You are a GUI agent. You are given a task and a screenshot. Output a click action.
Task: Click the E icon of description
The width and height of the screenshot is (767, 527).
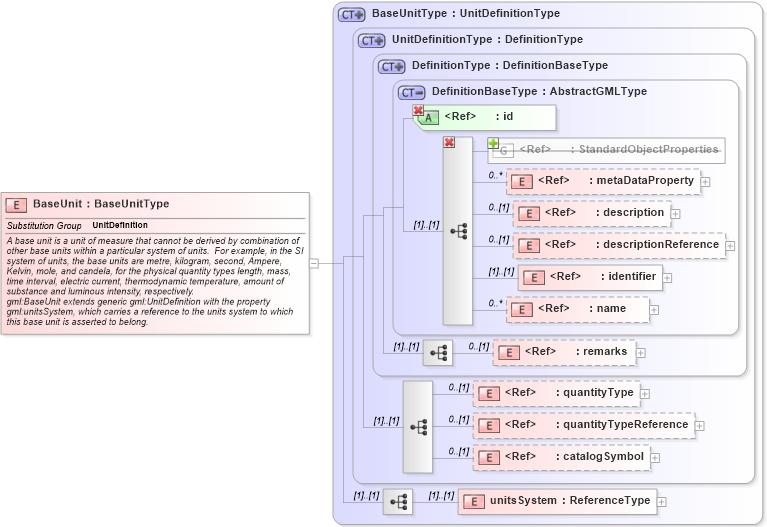click(528, 214)
